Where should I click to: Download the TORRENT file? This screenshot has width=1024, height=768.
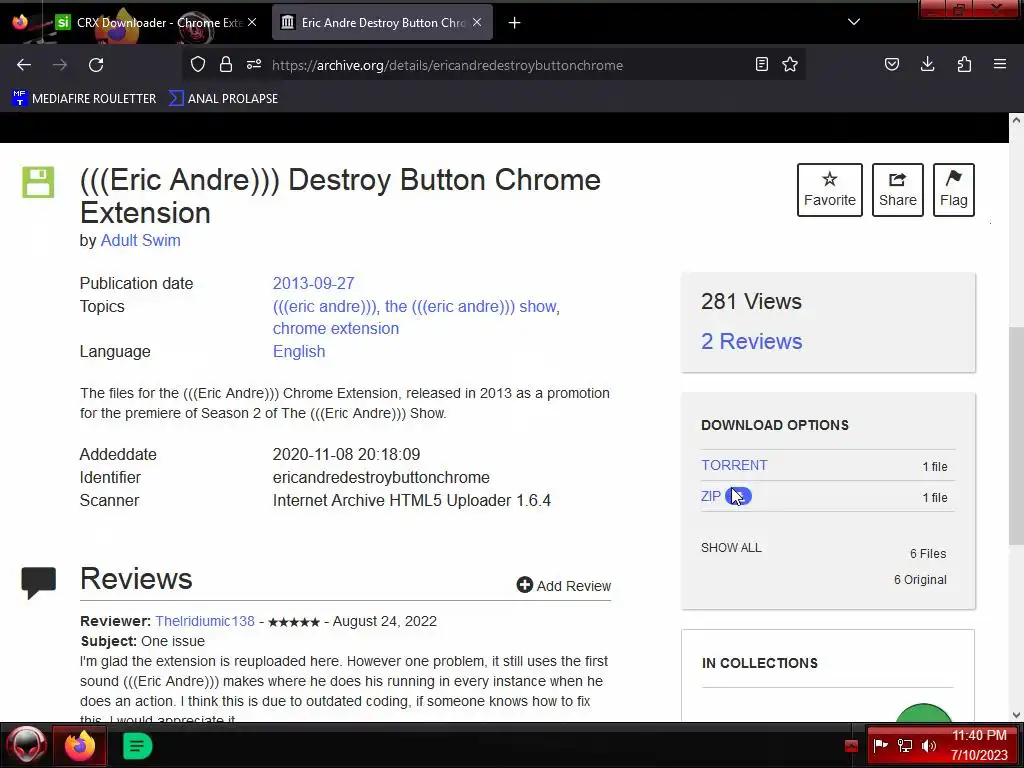(x=734, y=465)
